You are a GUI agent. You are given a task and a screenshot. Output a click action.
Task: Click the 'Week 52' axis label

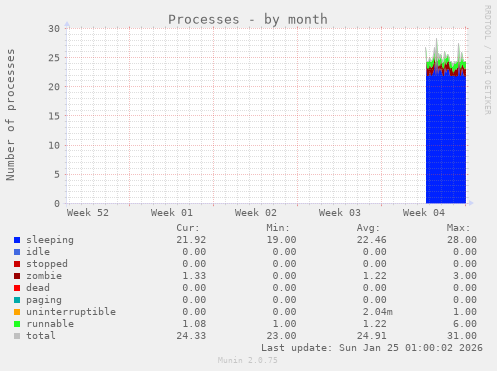point(88,213)
